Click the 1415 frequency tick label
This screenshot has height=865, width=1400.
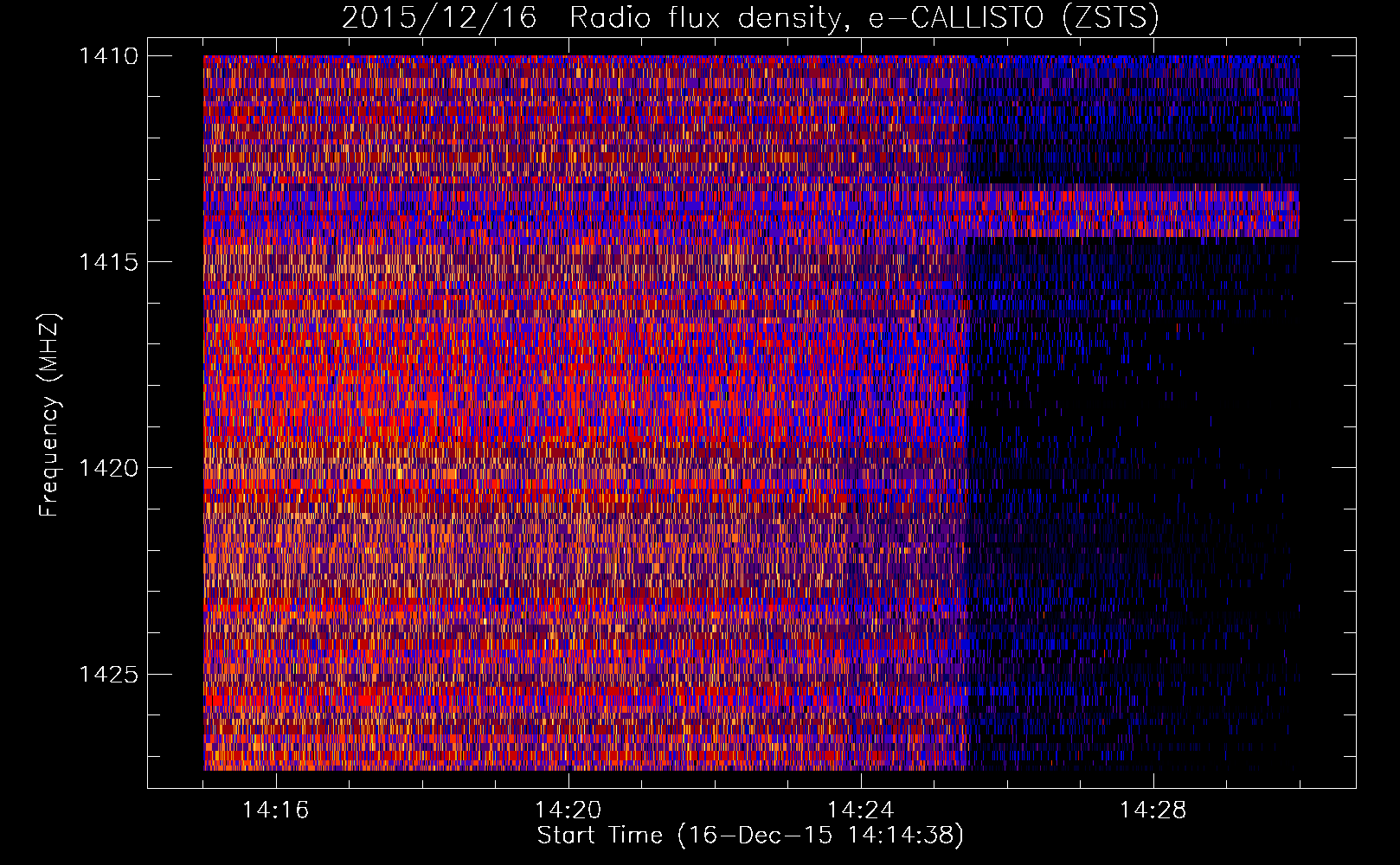(108, 262)
